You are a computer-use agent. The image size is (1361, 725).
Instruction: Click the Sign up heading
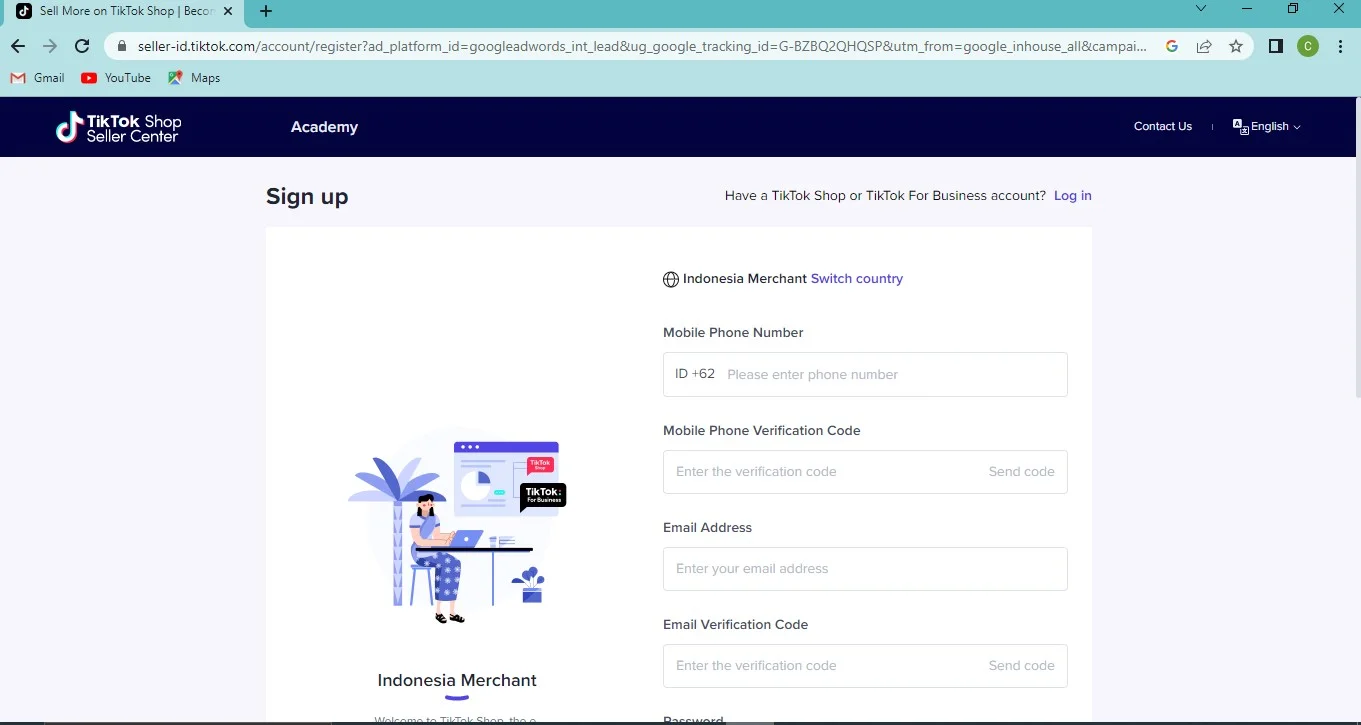pyautogui.click(x=307, y=196)
